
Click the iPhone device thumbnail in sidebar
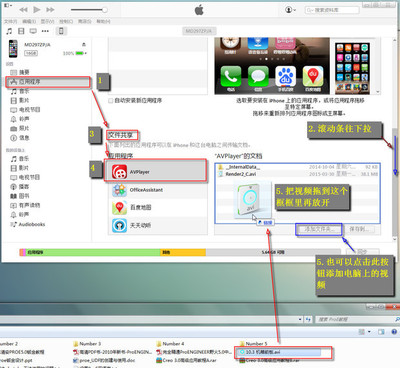(x=13, y=49)
